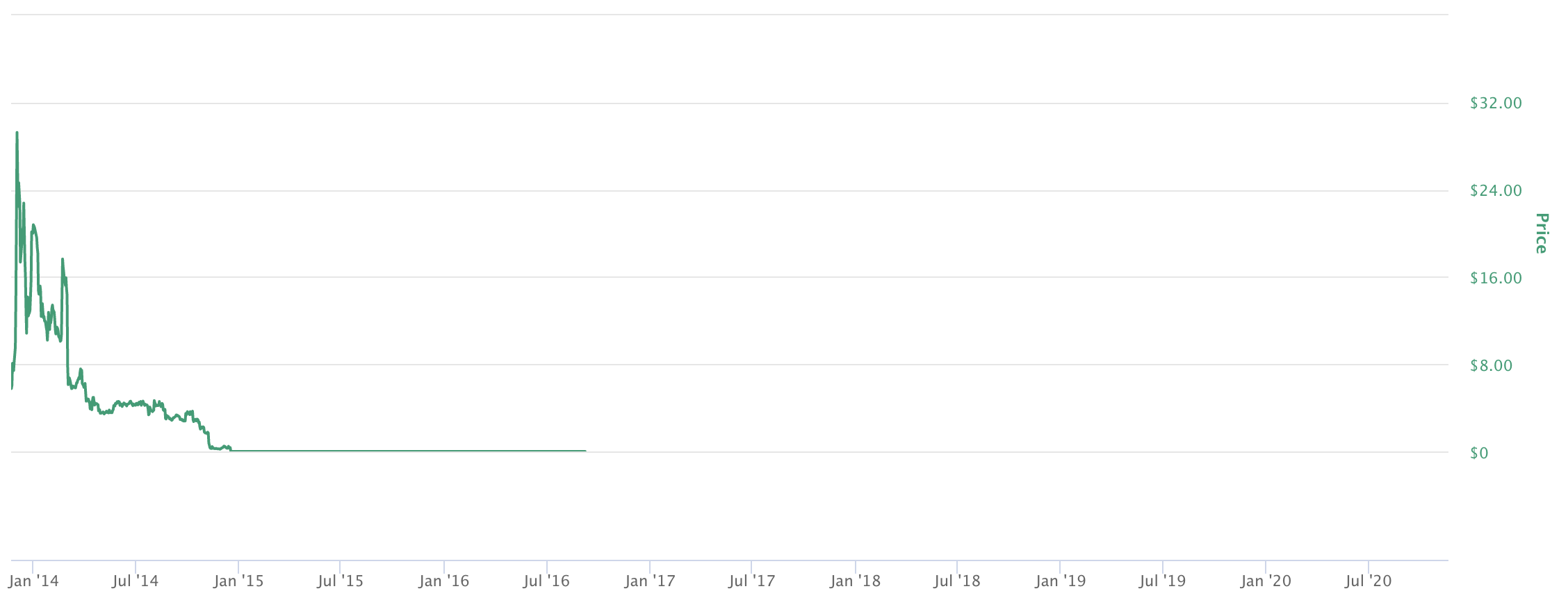Viewport: 1568px width, 607px height.
Task: Click the Jul '18 date label
Action: tap(957, 581)
